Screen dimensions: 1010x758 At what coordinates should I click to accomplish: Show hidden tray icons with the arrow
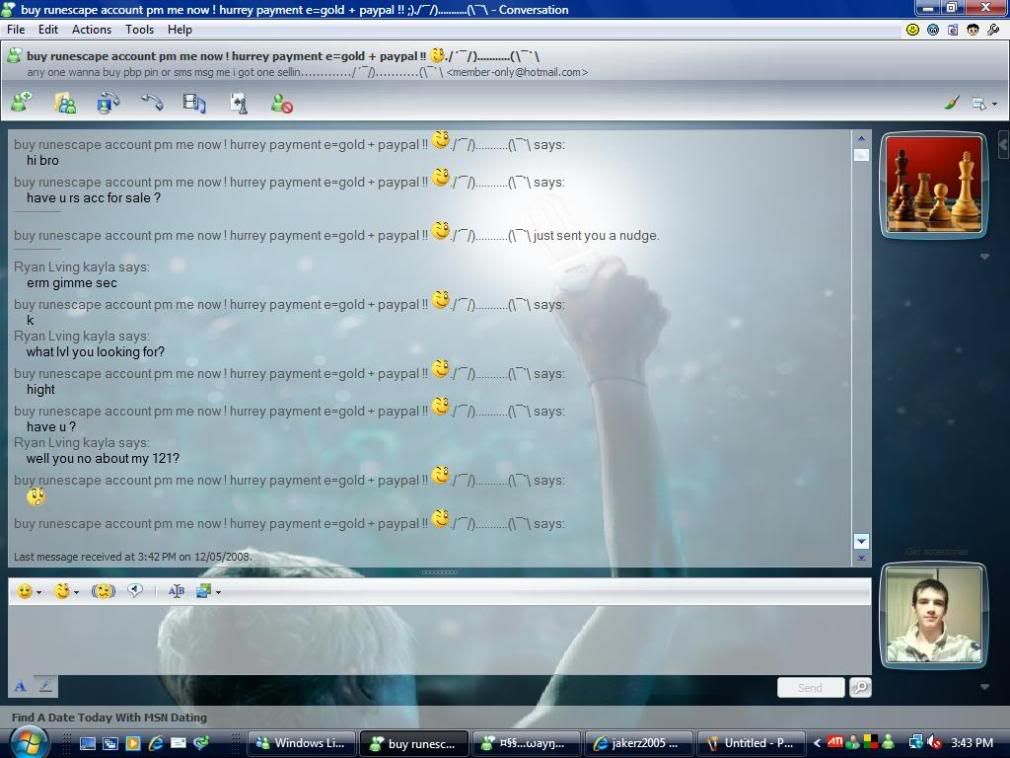coord(817,743)
